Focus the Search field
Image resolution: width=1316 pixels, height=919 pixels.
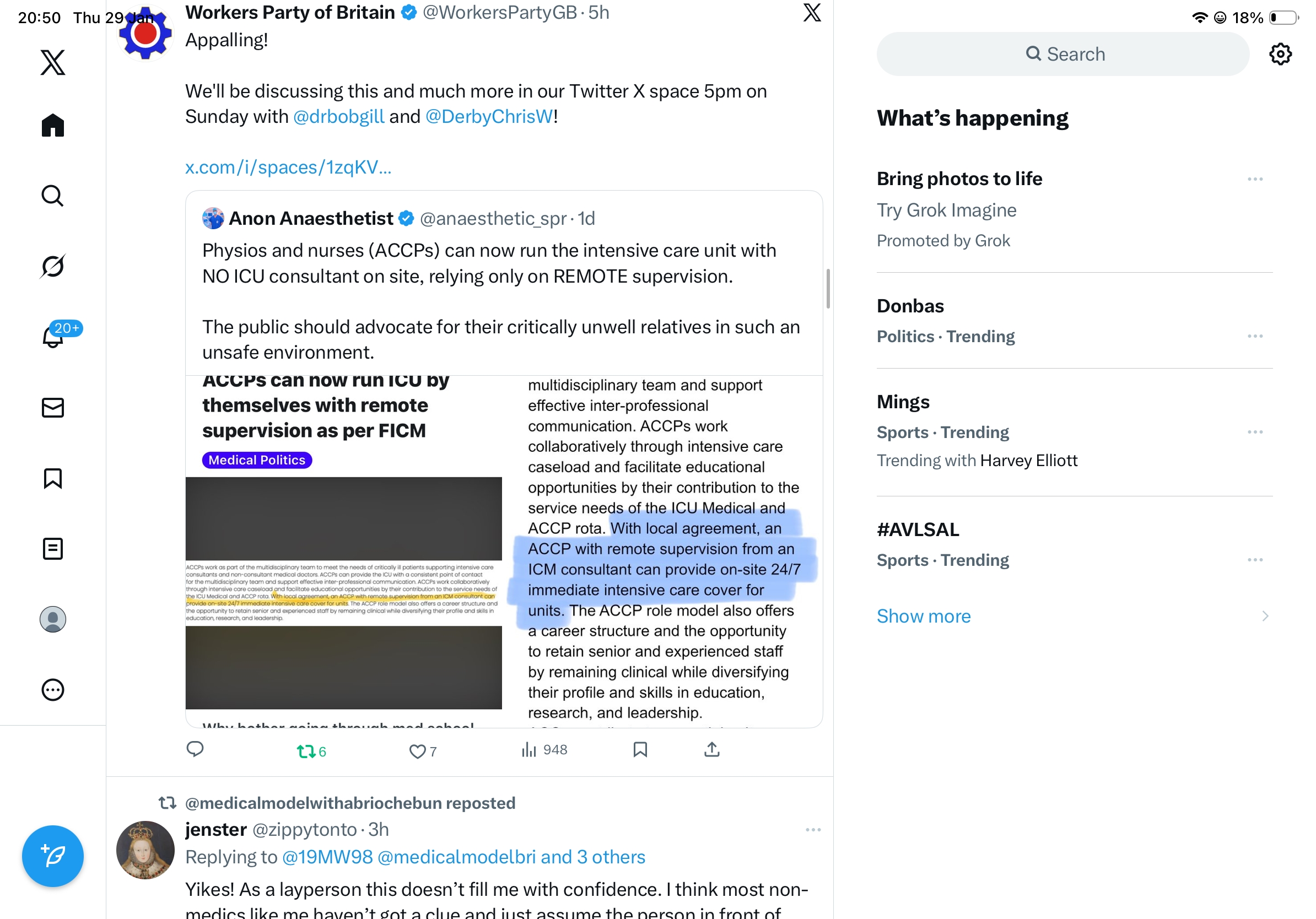tap(1063, 54)
